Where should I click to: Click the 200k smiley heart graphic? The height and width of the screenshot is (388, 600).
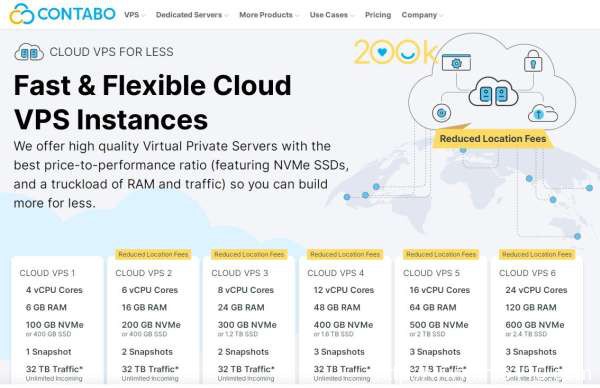click(x=395, y=51)
